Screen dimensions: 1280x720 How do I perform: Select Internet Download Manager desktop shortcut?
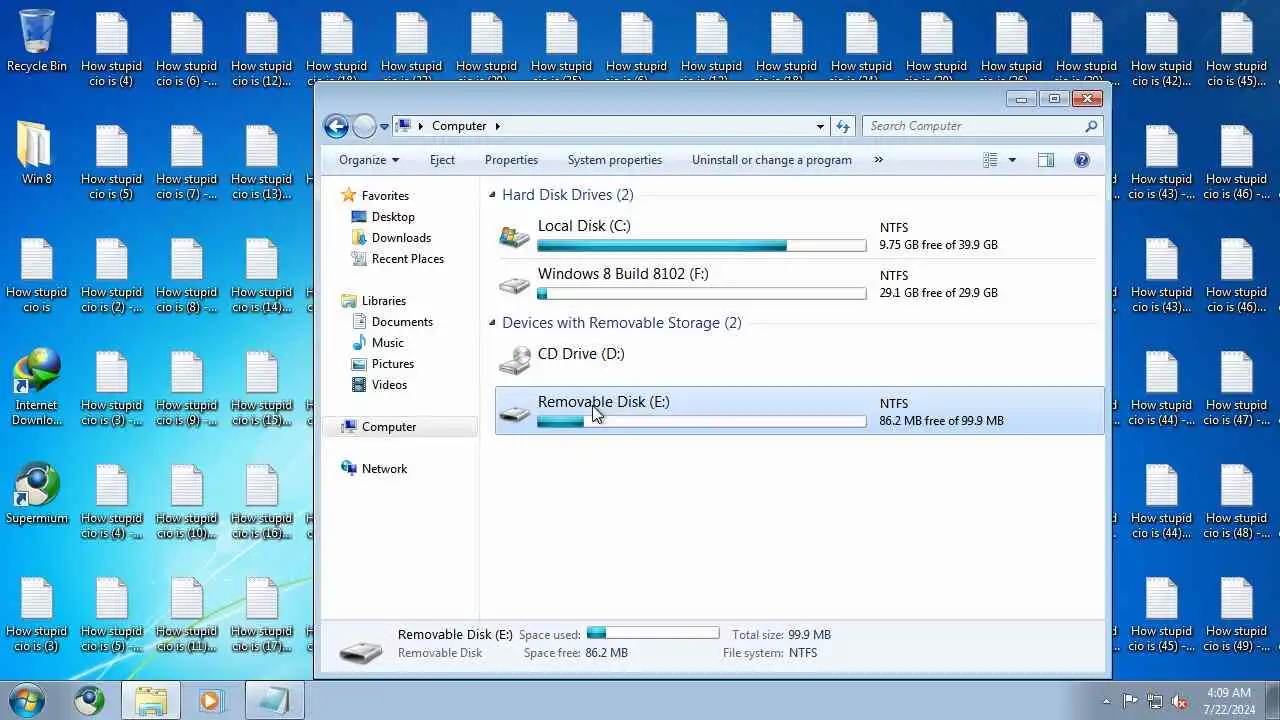(37, 388)
